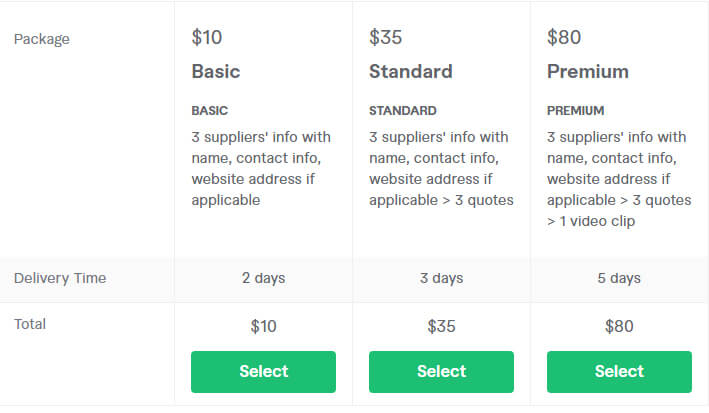The image size is (709, 413).
Task: Select the Standard package button
Action: [x=441, y=371]
